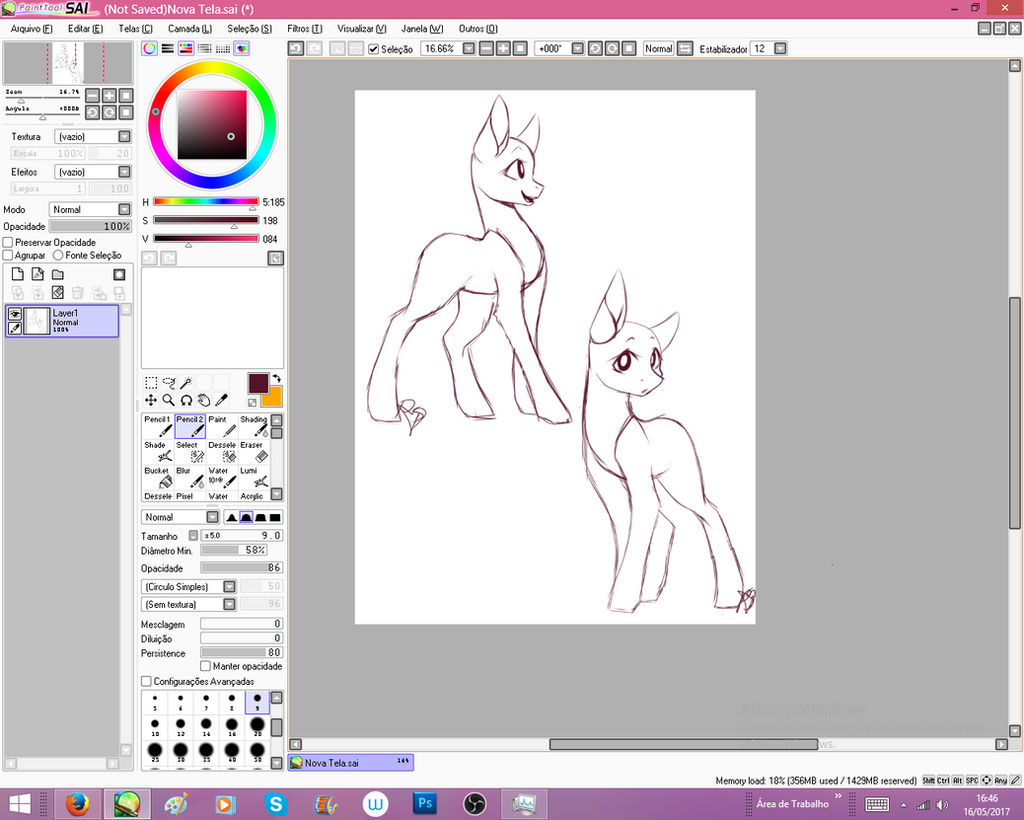Viewport: 1024px width, 820px height.
Task: Open the Arquivo menu
Action: 31,29
